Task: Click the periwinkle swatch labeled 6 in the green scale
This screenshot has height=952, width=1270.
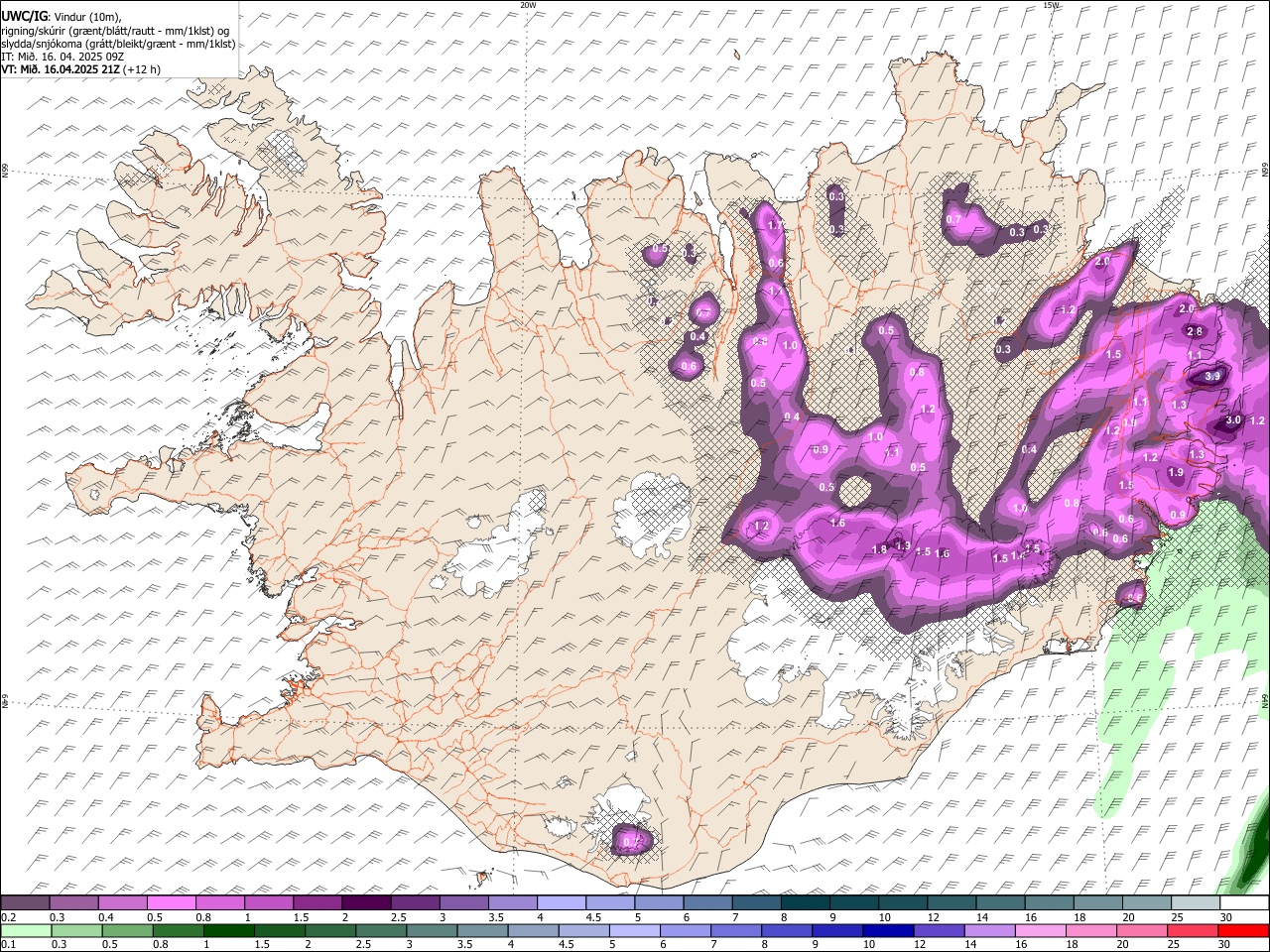Action: (686, 931)
